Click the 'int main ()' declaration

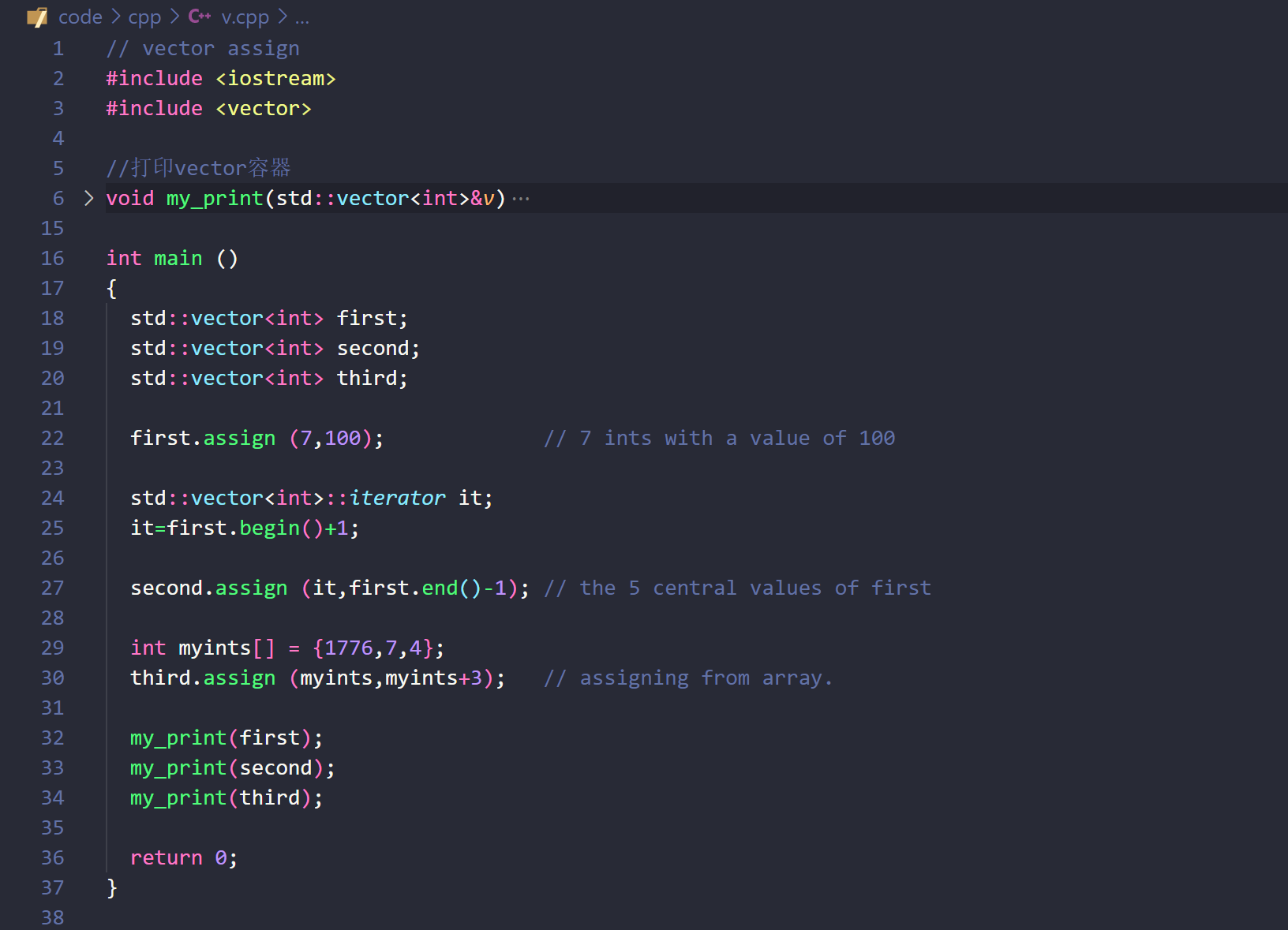click(x=171, y=258)
